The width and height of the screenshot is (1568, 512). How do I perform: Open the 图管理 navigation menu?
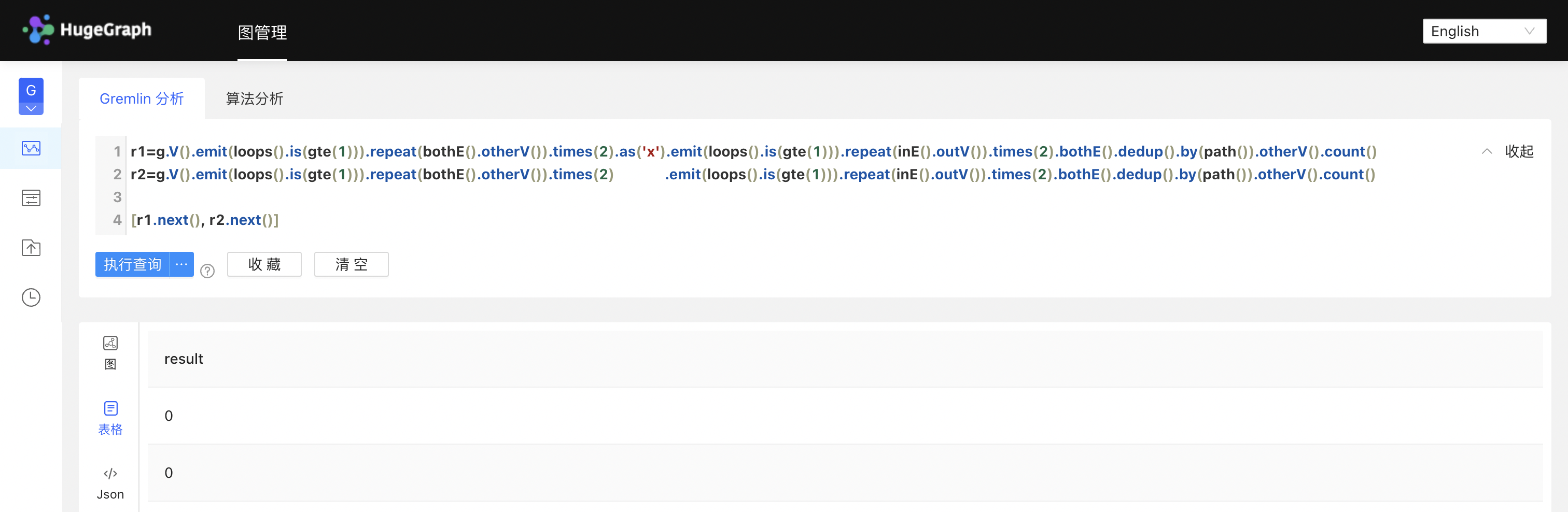tap(262, 32)
